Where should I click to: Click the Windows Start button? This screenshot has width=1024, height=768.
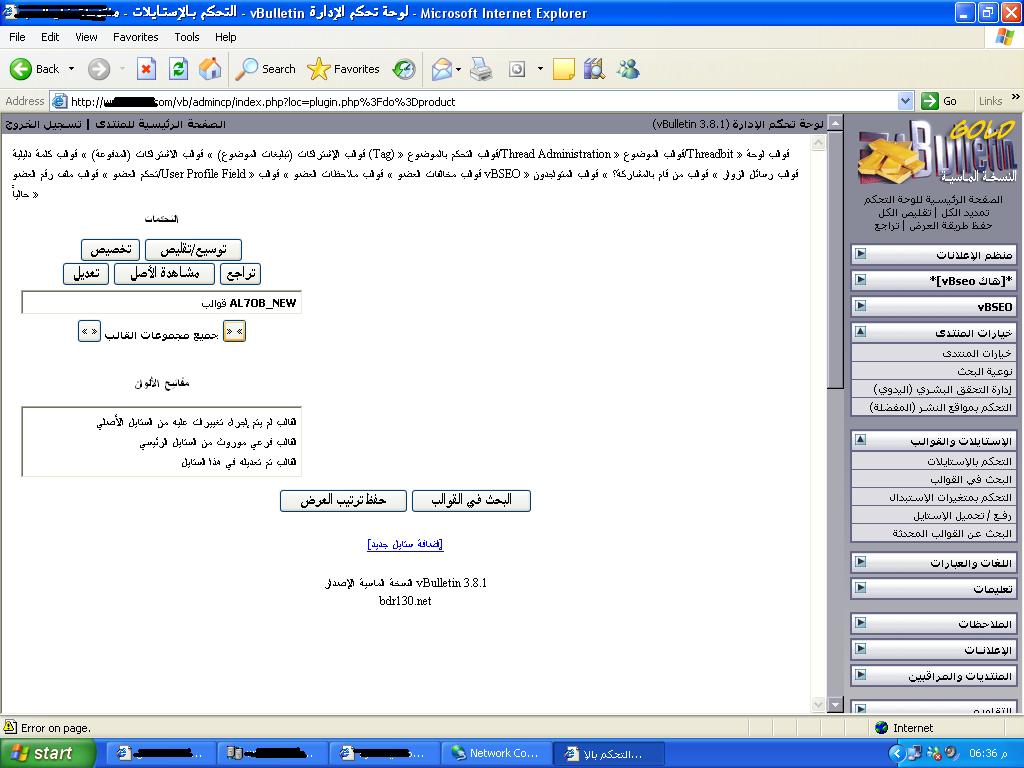[47, 753]
